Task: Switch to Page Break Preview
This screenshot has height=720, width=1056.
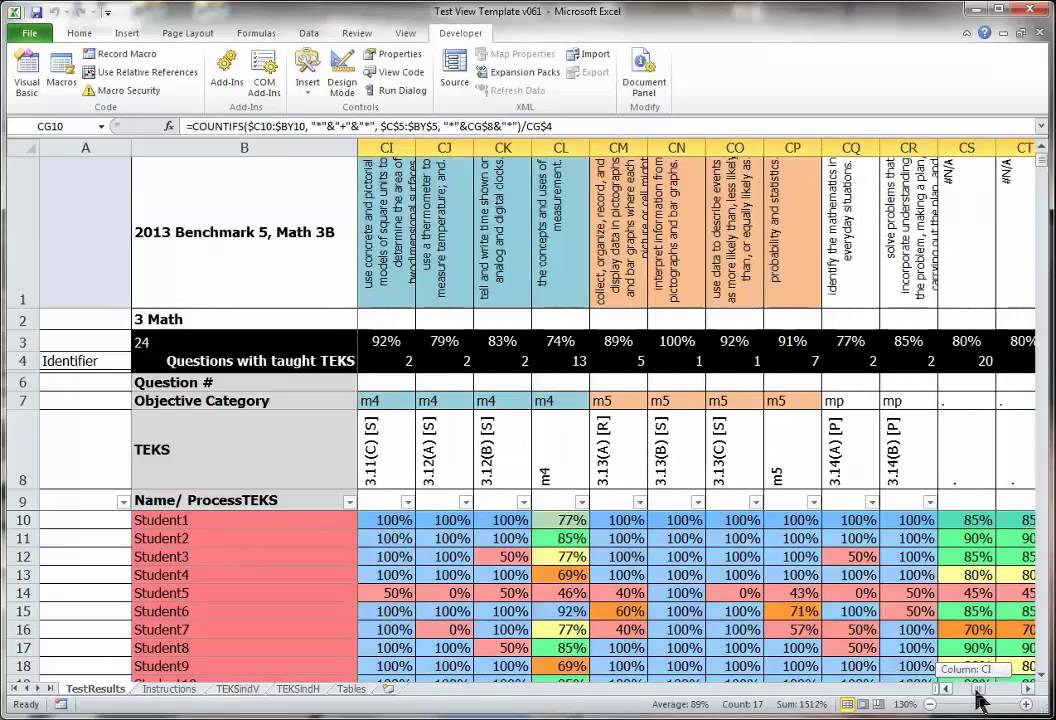Action: 878,705
